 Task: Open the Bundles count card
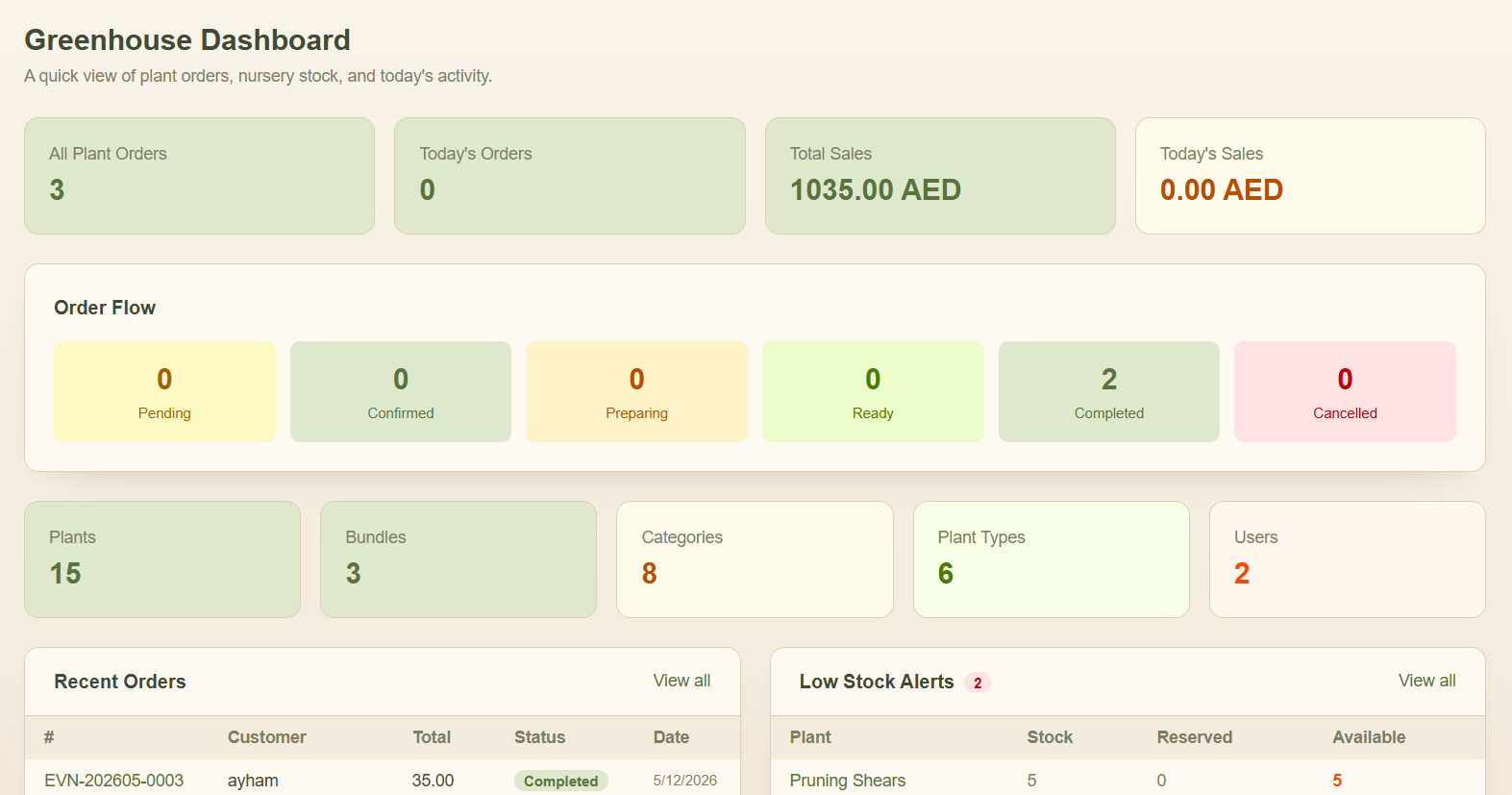[459, 559]
